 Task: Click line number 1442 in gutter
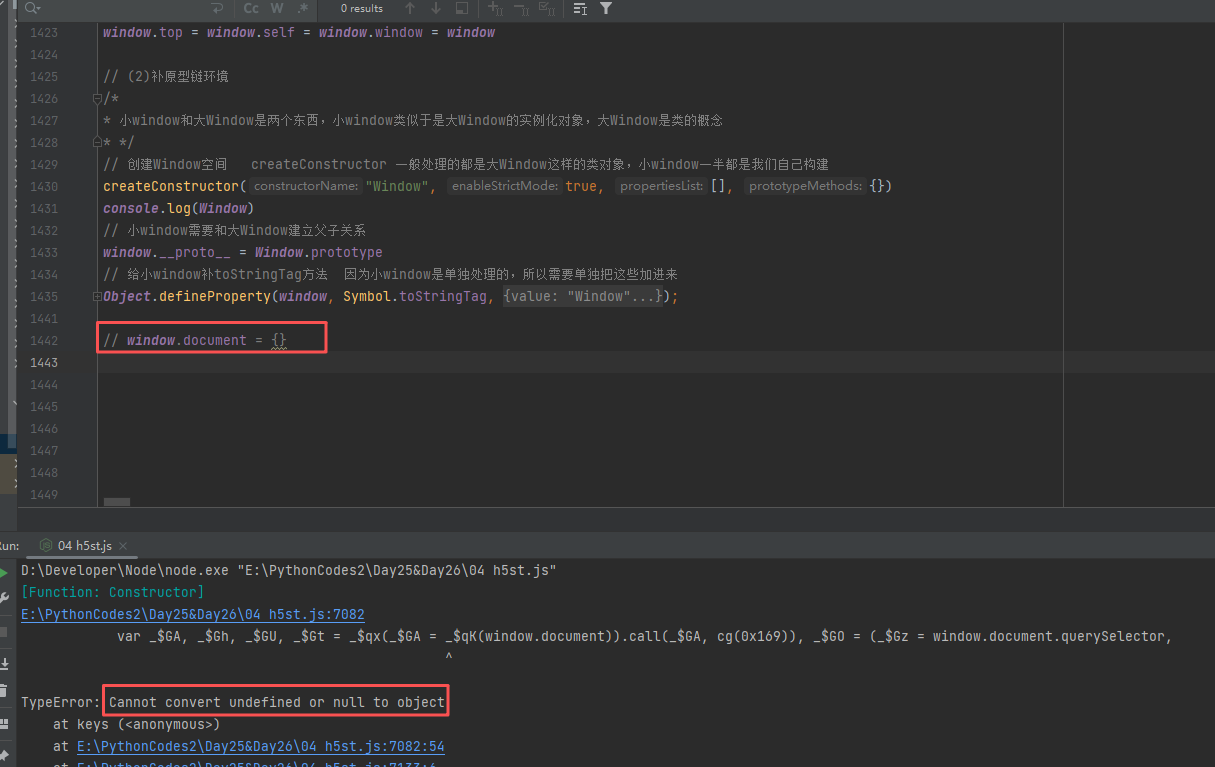[x=44, y=340]
